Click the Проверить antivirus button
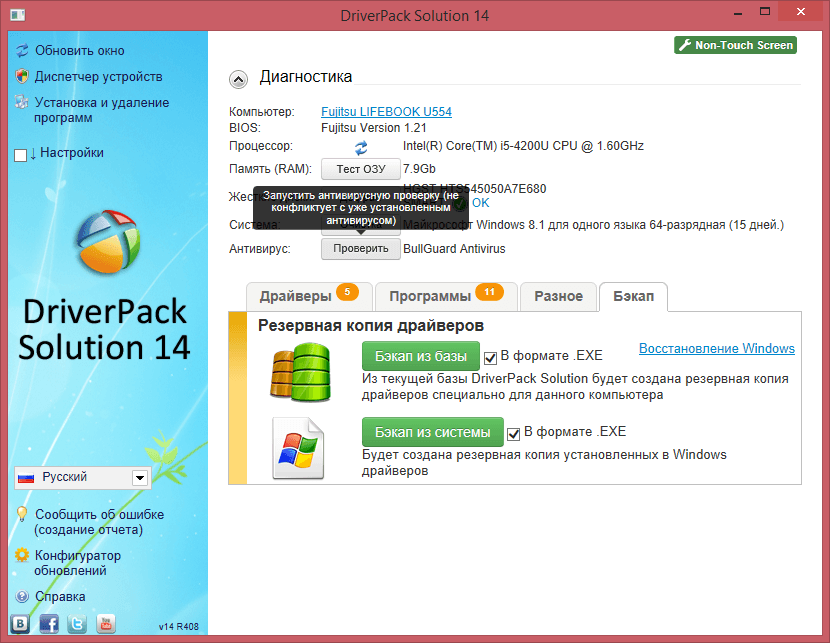The image size is (830, 643). (x=360, y=249)
